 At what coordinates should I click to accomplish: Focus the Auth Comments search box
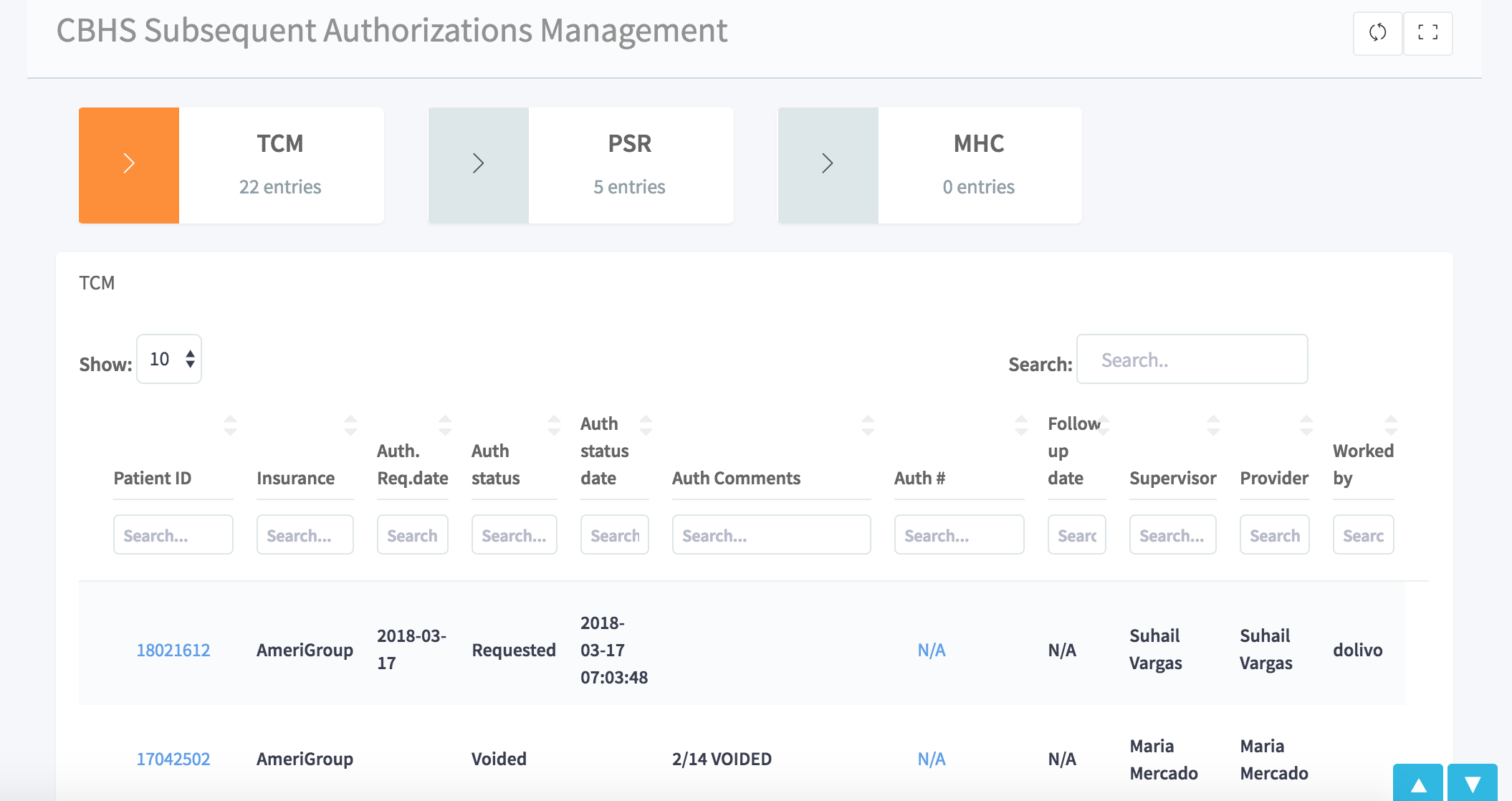(x=772, y=534)
